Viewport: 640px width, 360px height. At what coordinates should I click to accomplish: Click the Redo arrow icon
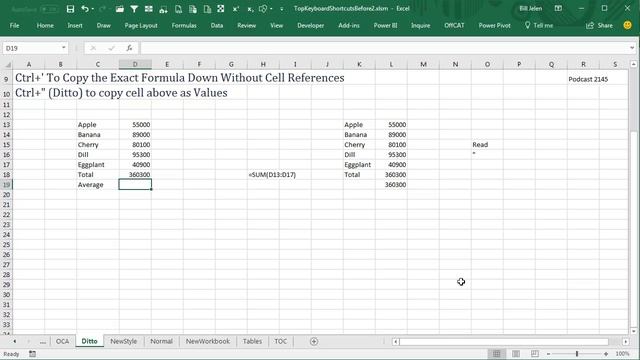102,9
